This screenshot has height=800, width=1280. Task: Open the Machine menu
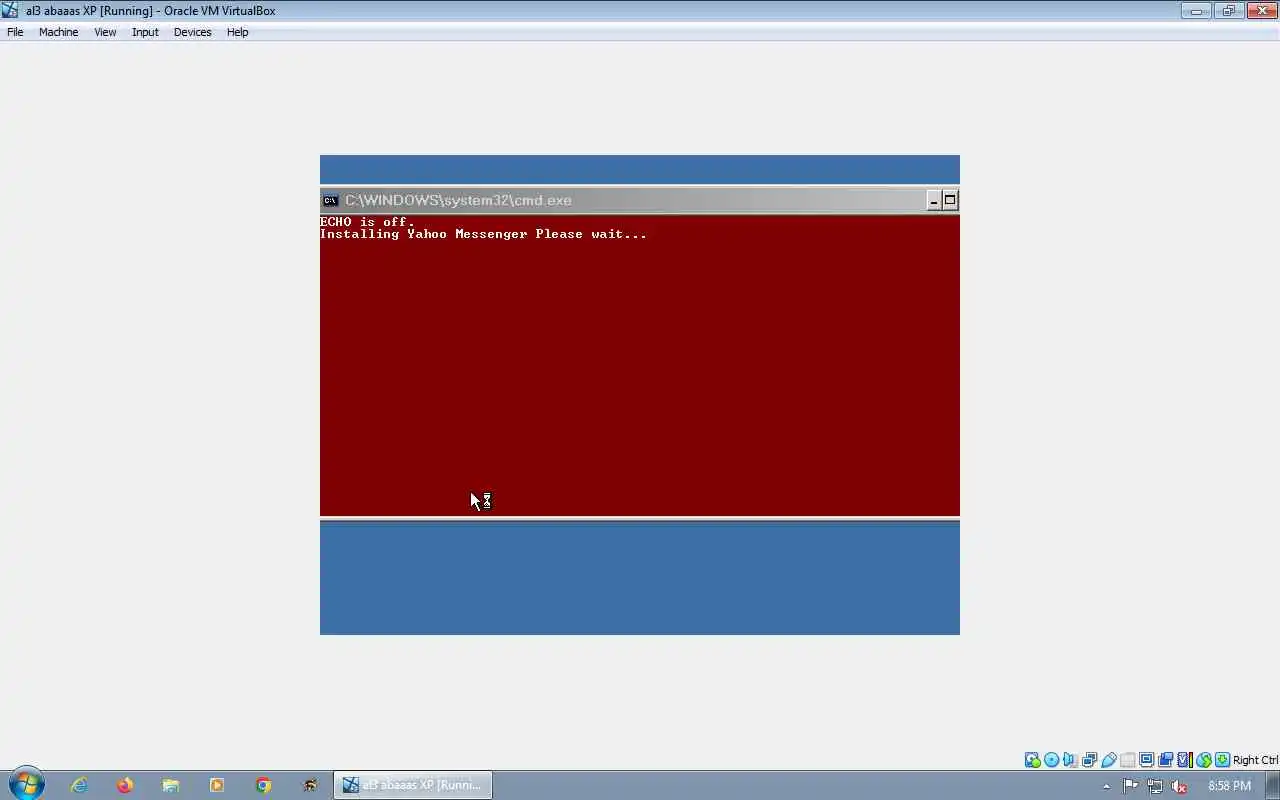click(58, 32)
